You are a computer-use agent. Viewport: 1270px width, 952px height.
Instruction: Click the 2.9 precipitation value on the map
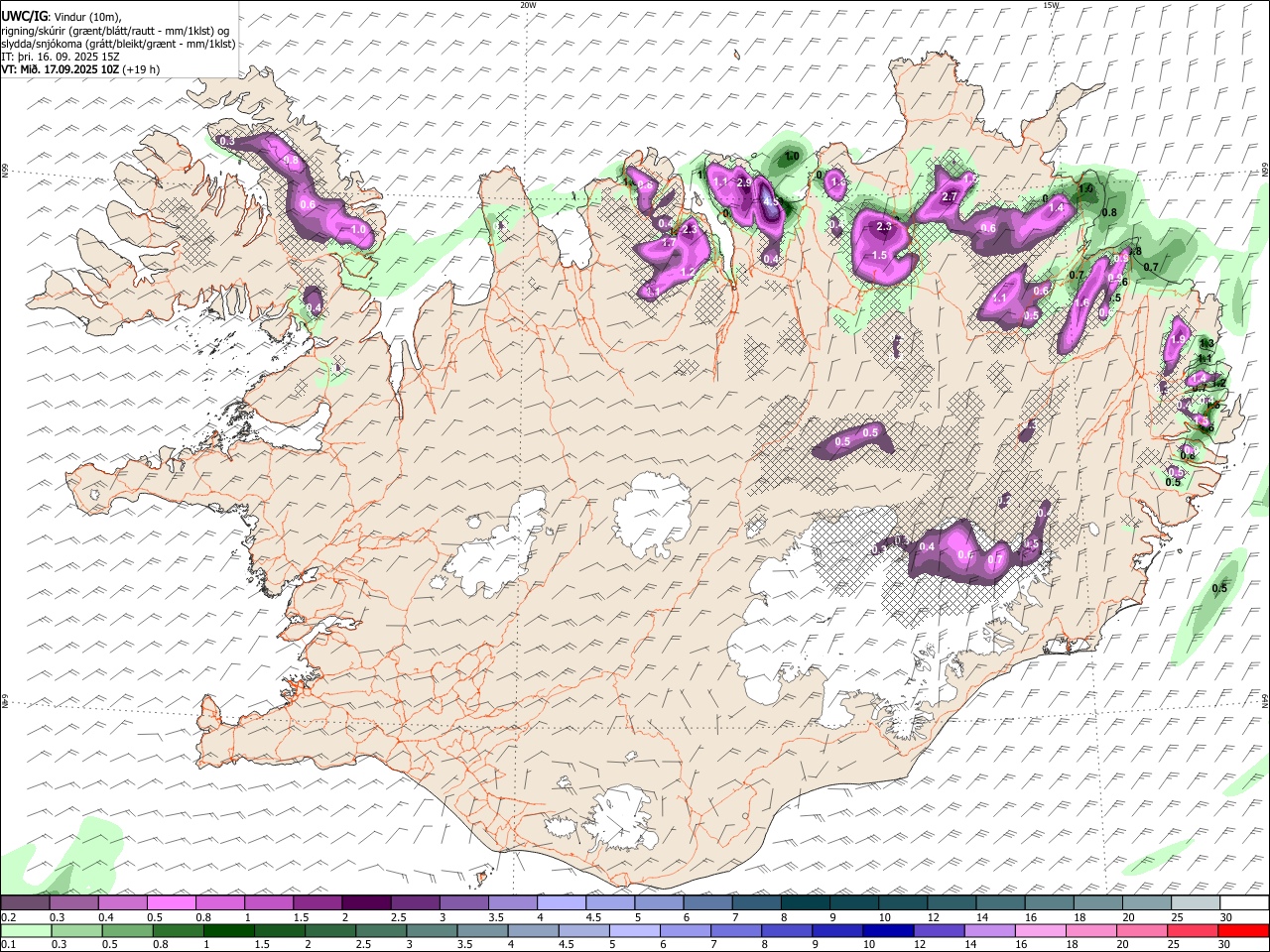(744, 183)
